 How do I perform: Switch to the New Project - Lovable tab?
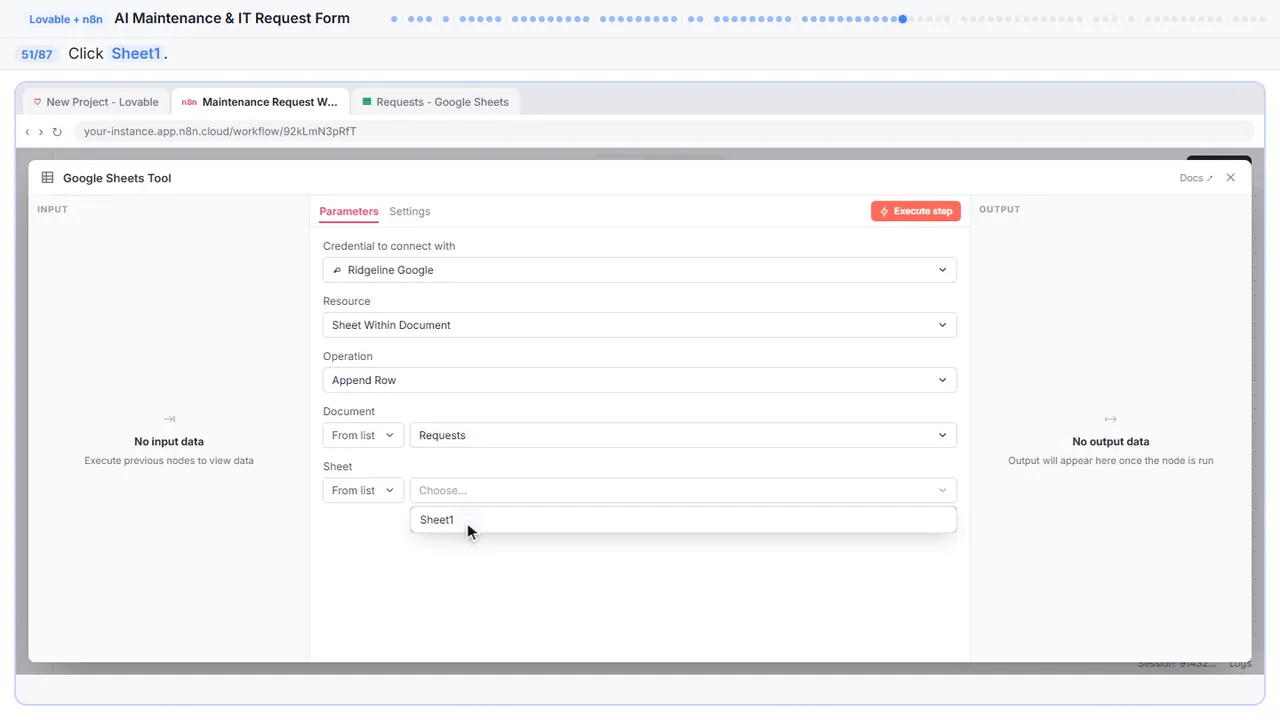coord(96,102)
